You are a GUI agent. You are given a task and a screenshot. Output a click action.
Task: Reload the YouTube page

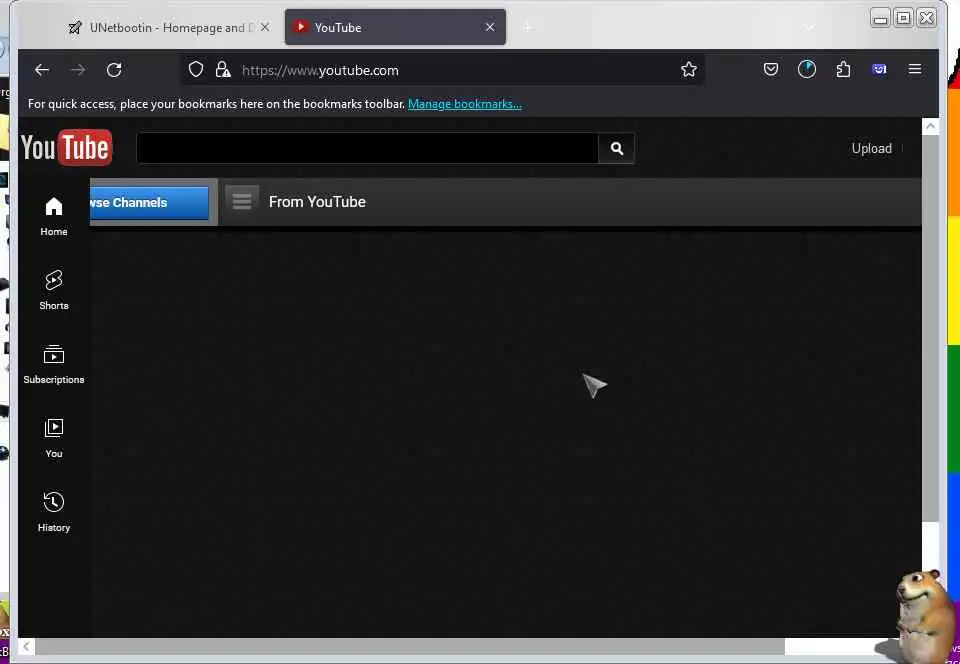114,70
